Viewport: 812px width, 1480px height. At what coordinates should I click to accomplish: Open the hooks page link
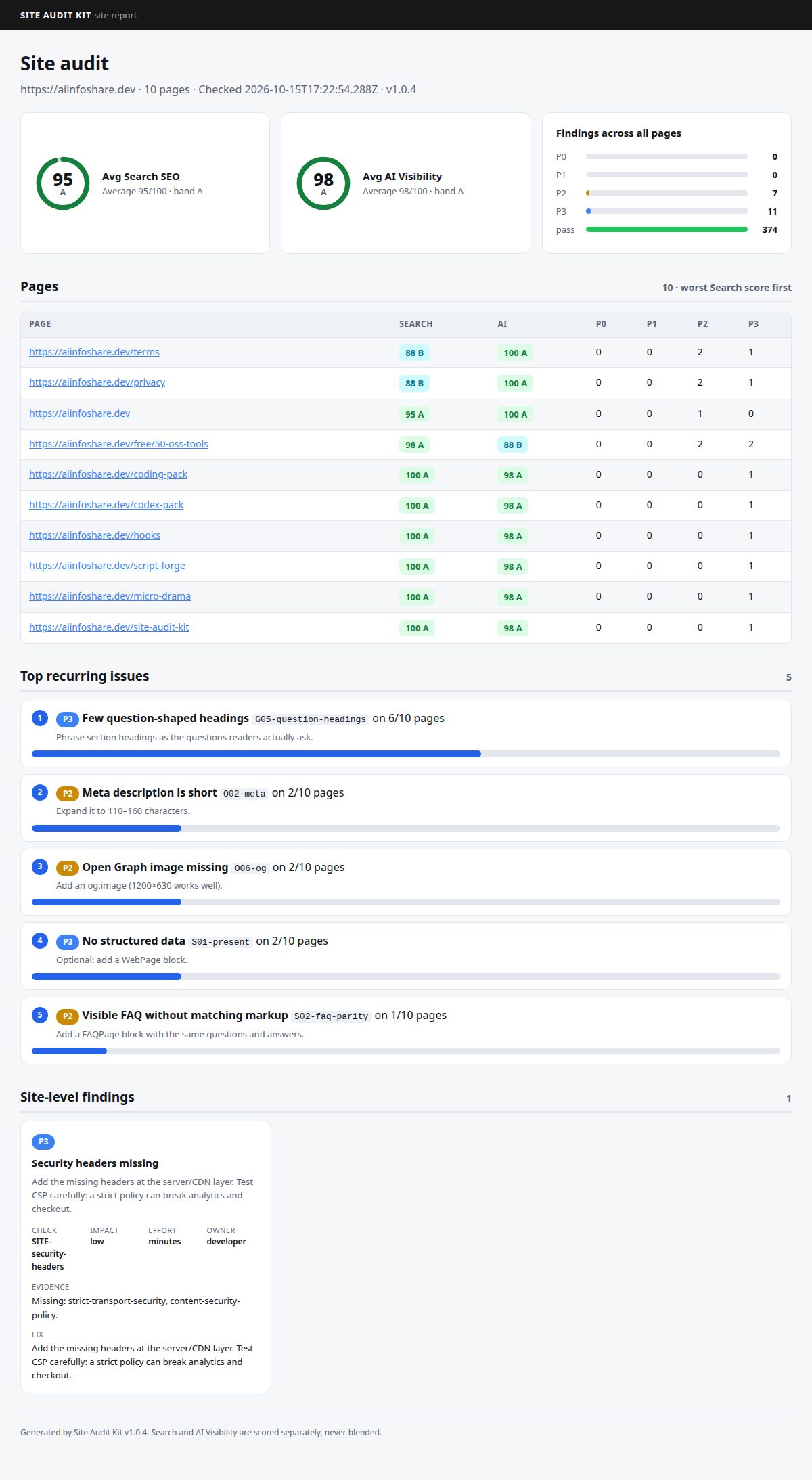(x=95, y=535)
